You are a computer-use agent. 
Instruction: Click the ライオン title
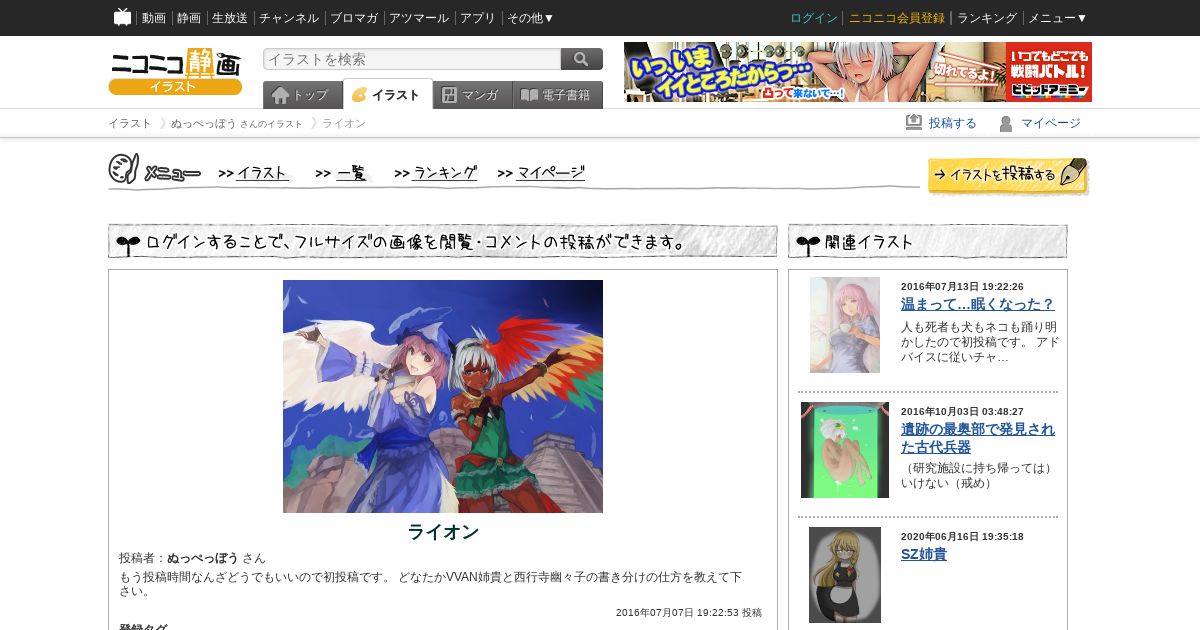click(443, 532)
